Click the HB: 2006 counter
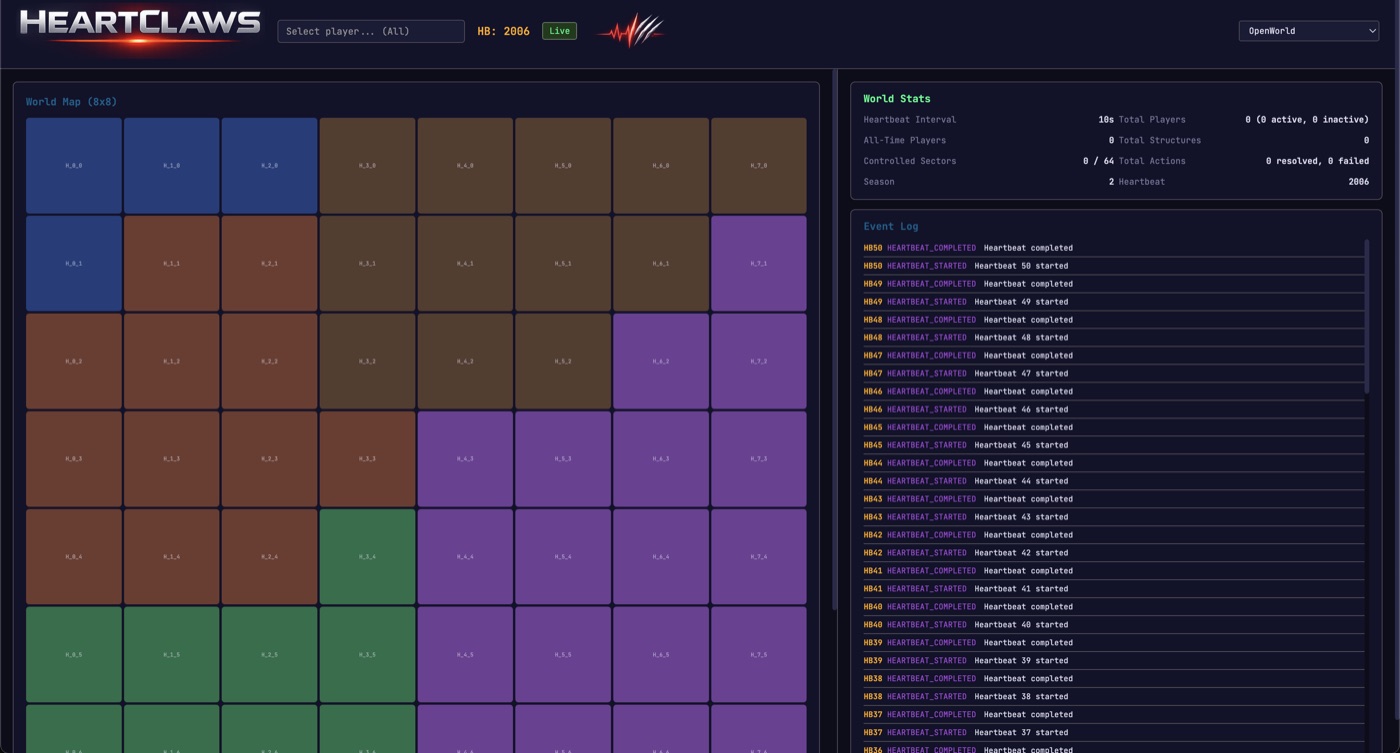1400x753 pixels. [503, 31]
